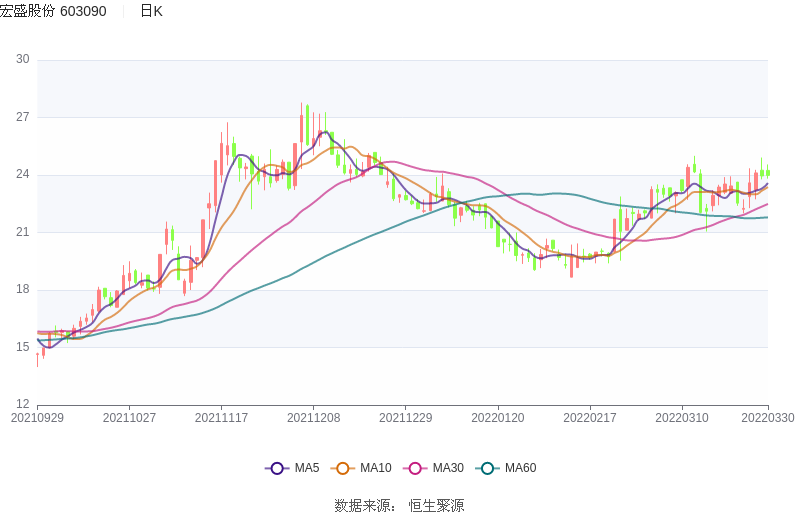
Task: Select the 20210929 start date label
Action: pos(37,418)
